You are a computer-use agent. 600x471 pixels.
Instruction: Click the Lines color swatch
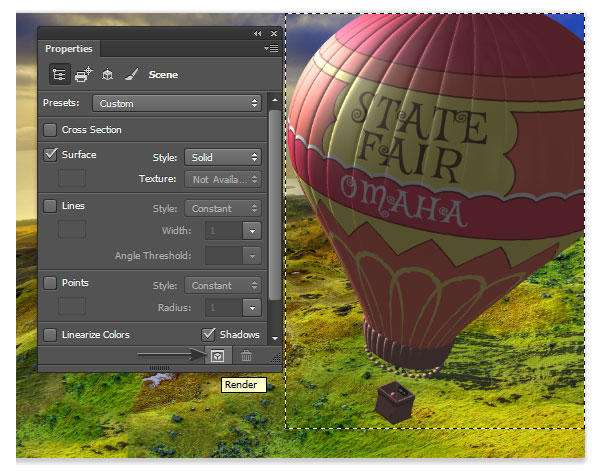click(x=72, y=230)
